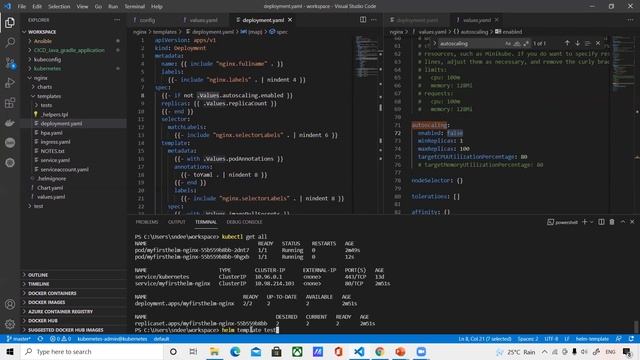Toggle Match Case in find widget
The width and height of the screenshot is (640, 360).
coord(508,43)
